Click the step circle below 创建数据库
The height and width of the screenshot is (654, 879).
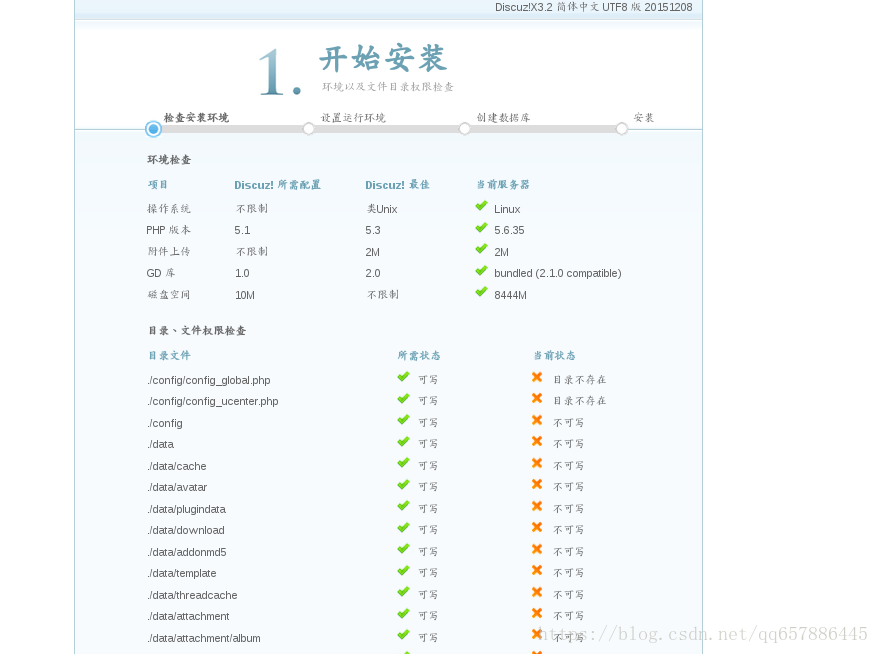[x=464, y=129]
